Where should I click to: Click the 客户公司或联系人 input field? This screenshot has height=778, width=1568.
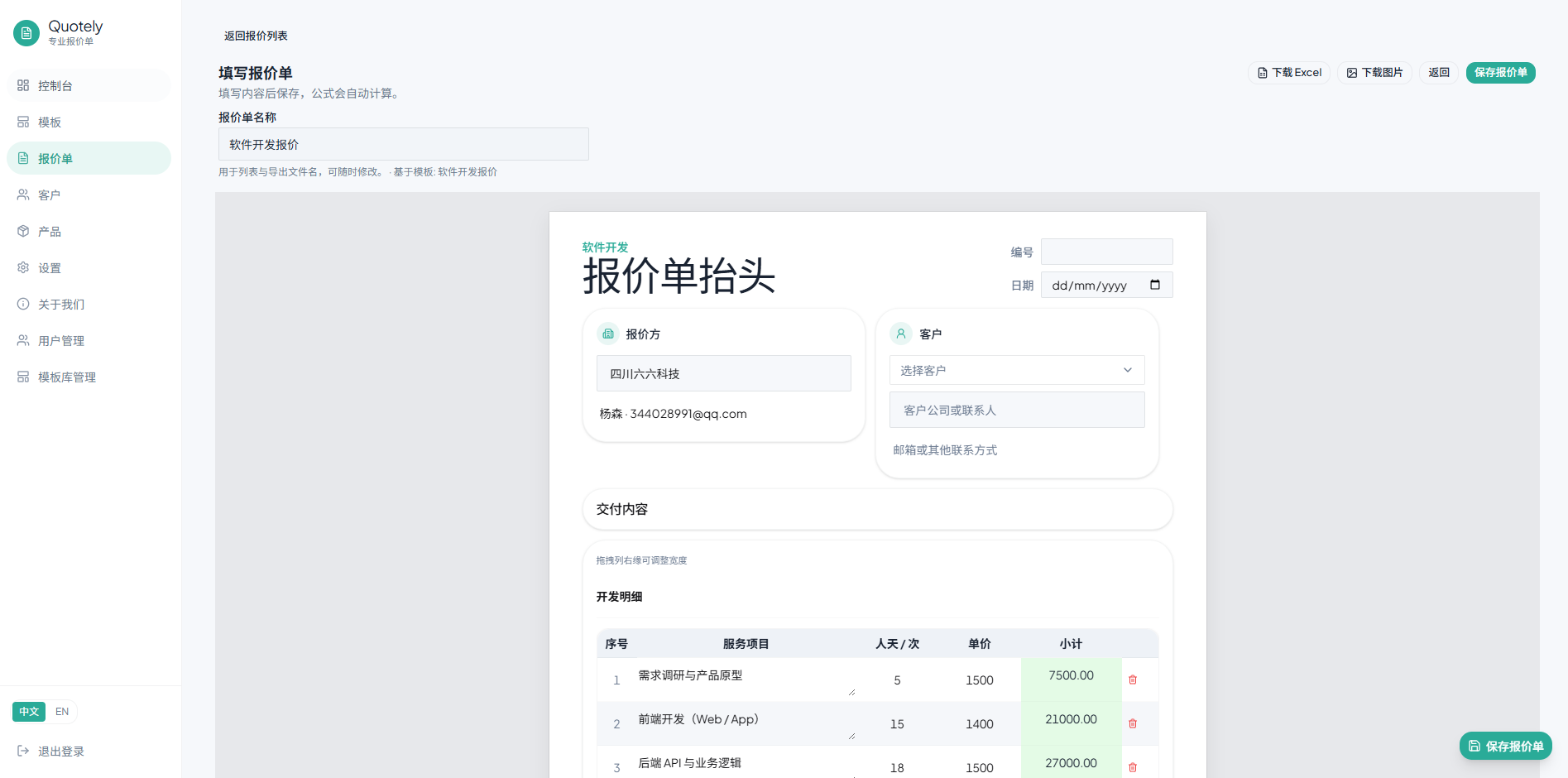[x=1017, y=410]
